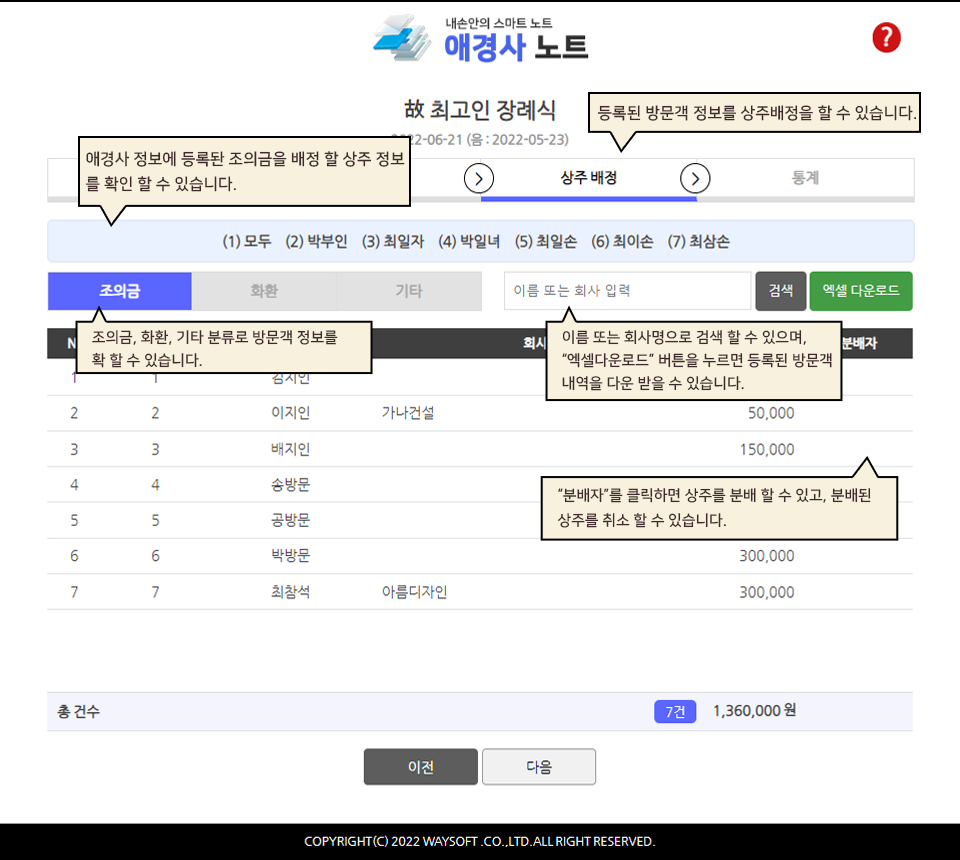Select the 기타 category tab
The height and width of the screenshot is (860, 960).
click(408, 291)
